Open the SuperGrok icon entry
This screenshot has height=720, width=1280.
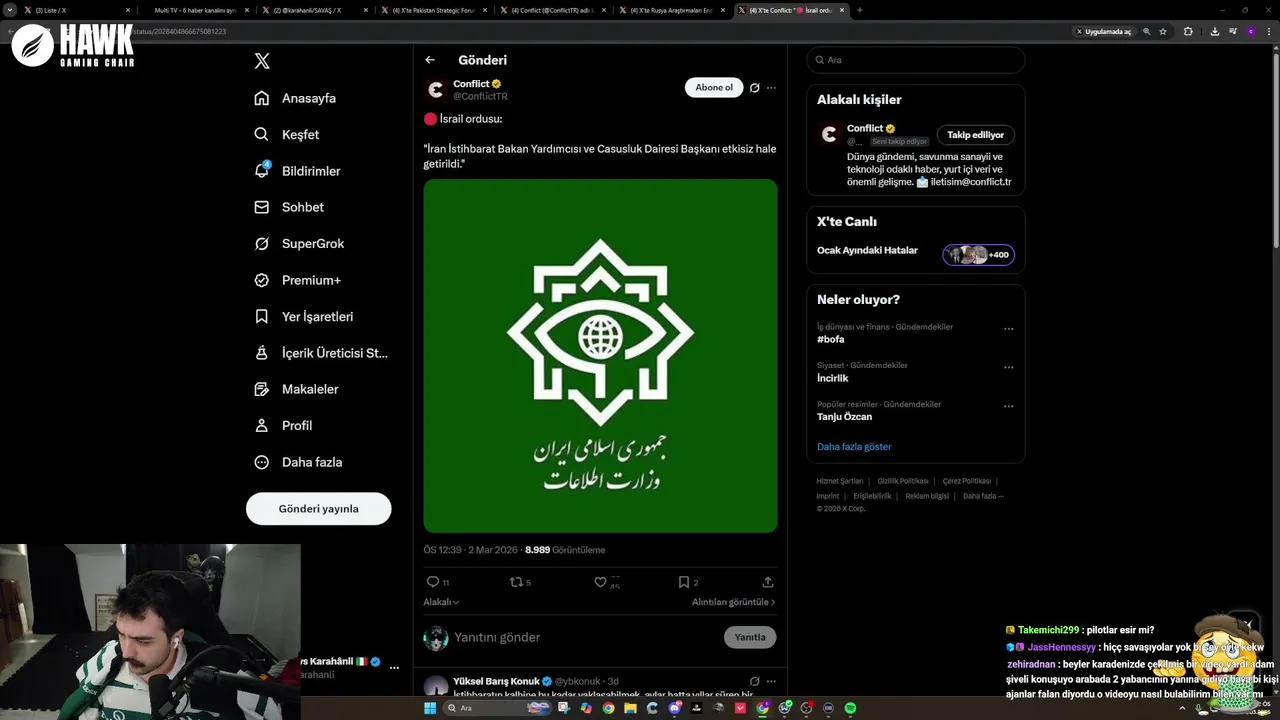point(262,244)
